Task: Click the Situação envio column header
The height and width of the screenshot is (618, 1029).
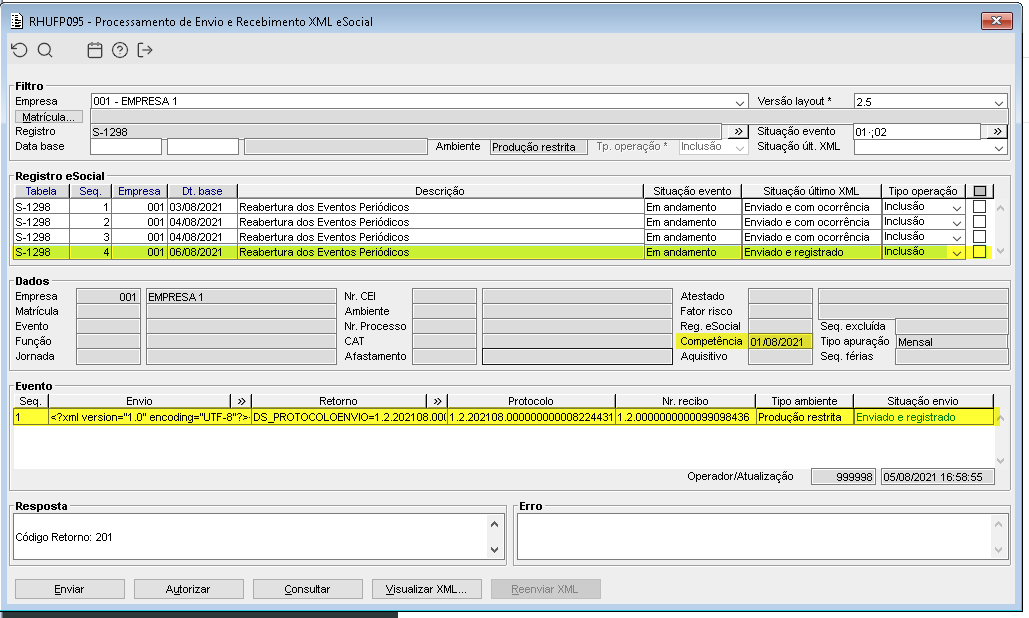Action: pyautogui.click(x=923, y=401)
